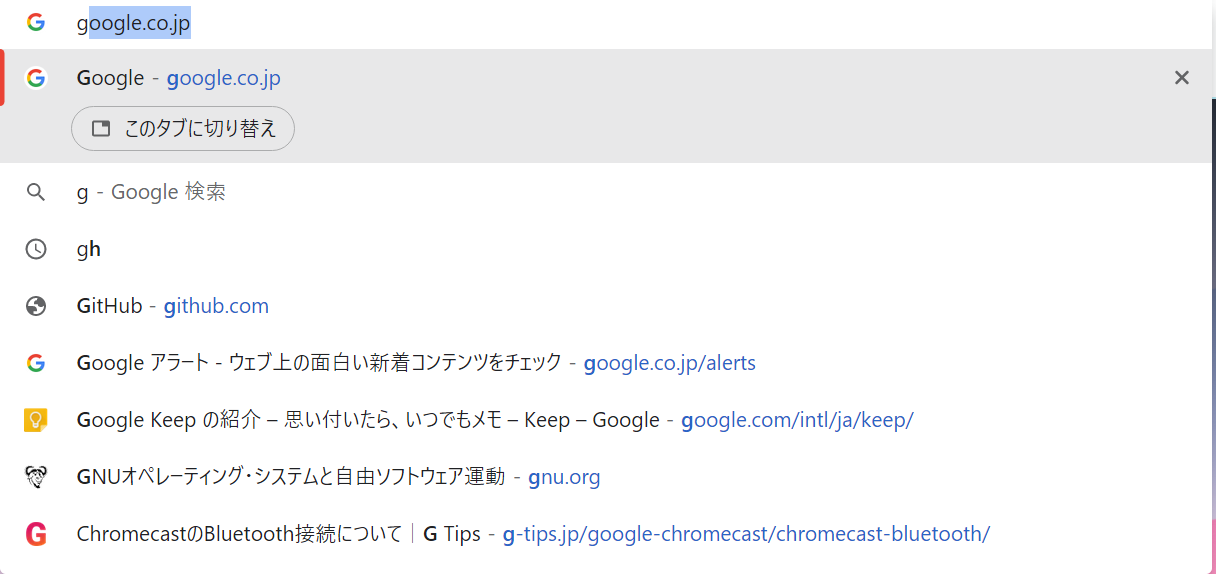1216x574 pixels.
Task: Choose the gh history suggestion
Action: 89,249
